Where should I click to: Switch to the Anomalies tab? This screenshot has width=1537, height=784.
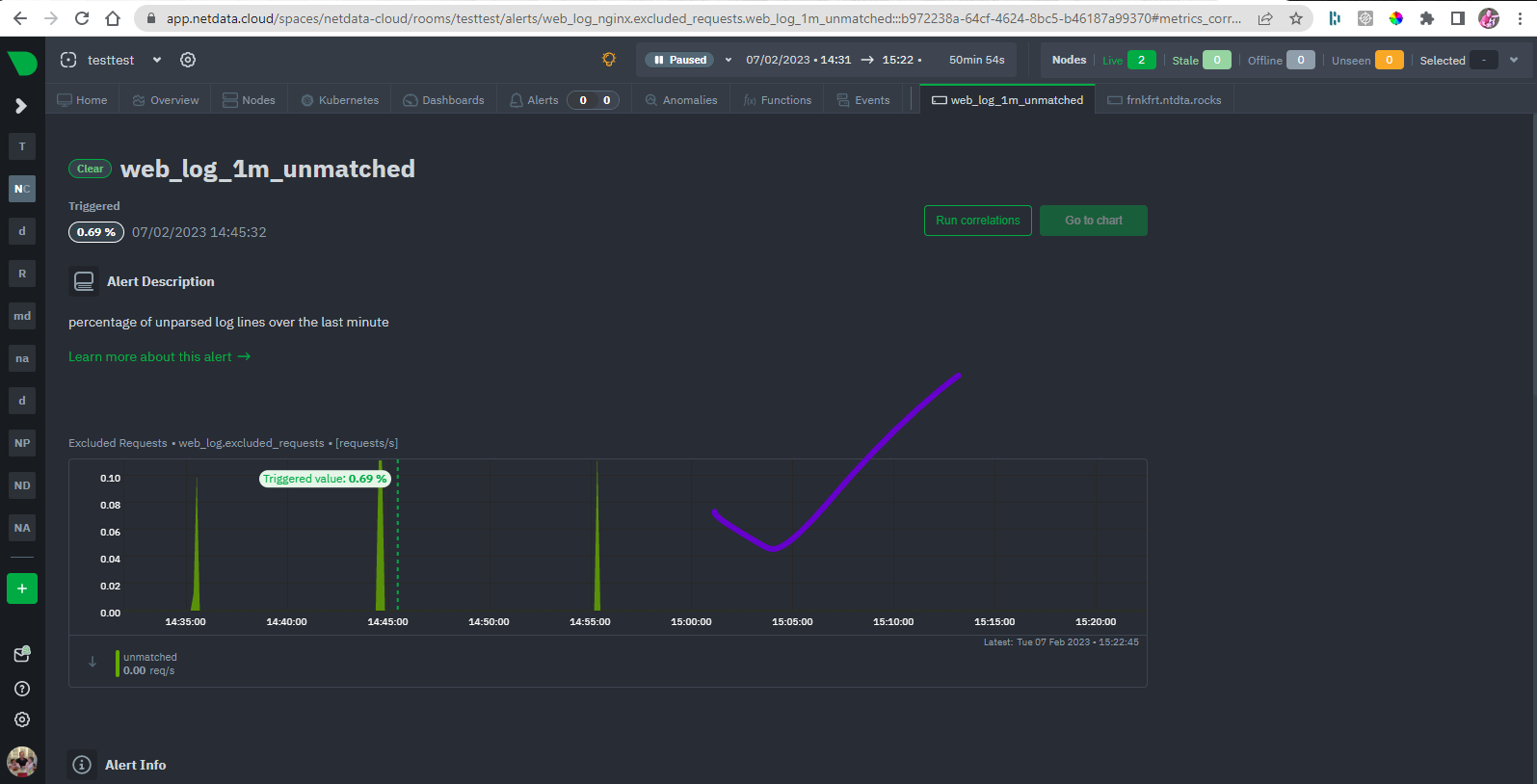click(x=681, y=100)
